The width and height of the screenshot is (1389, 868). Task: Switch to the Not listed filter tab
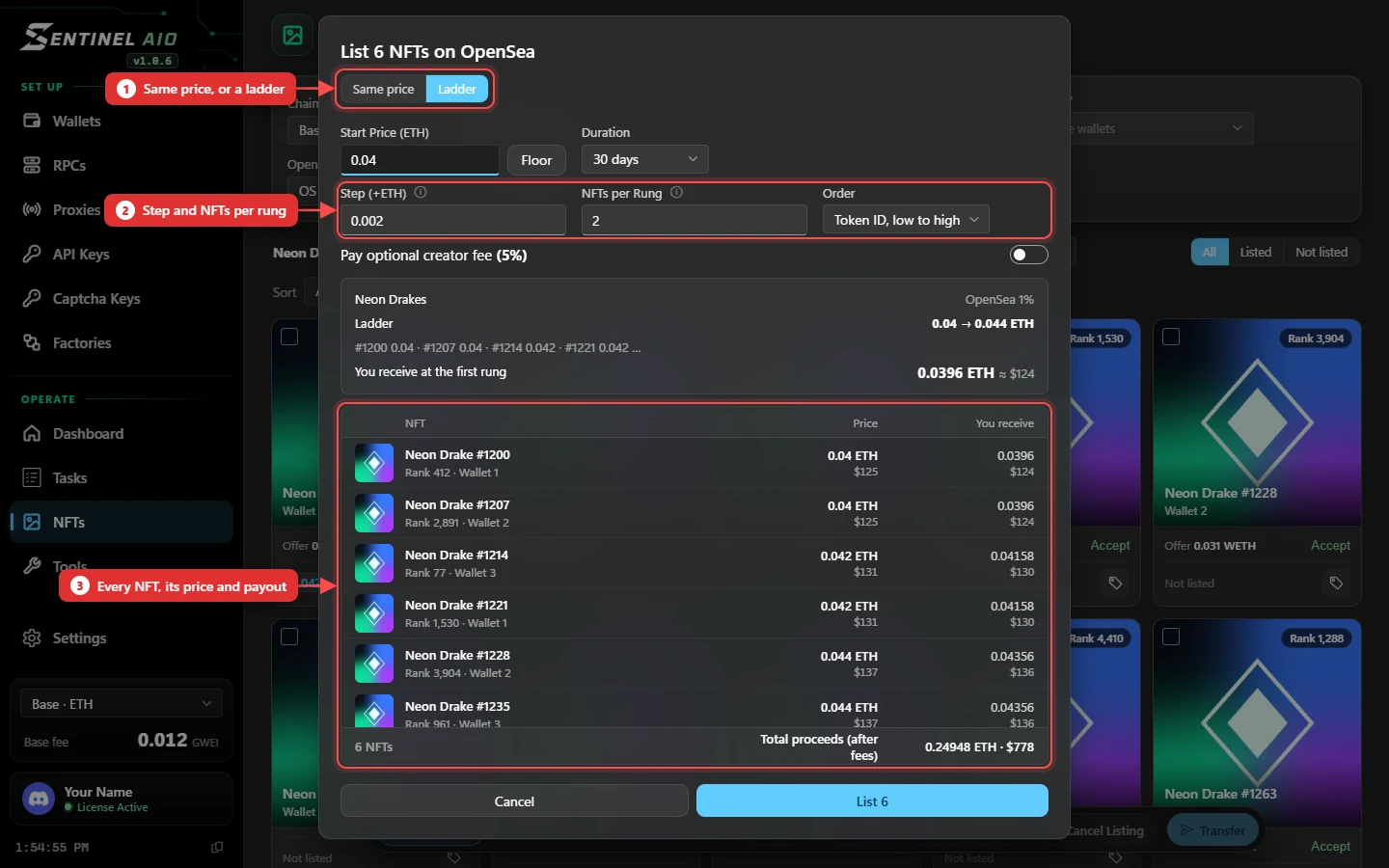click(1321, 252)
